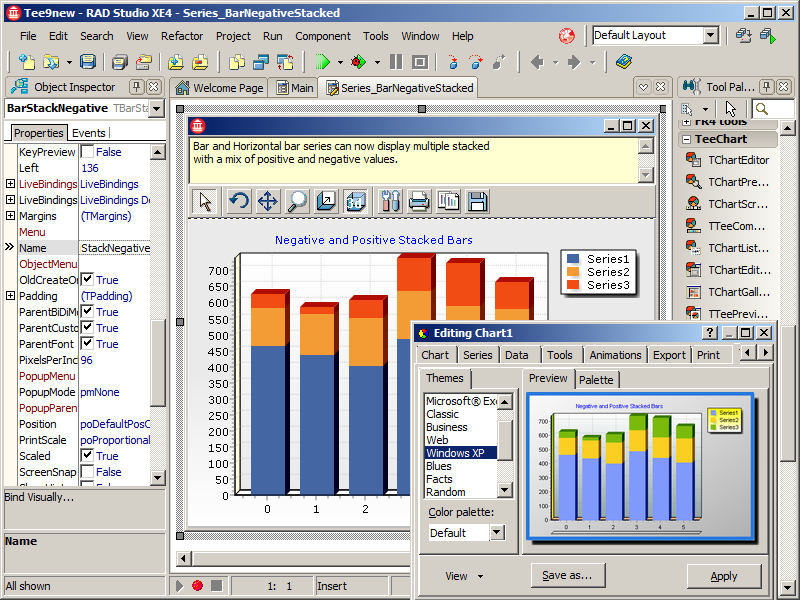Uncheck the ParentBiDiMode property checkbox
Image resolution: width=800 pixels, height=600 pixels.
87,312
